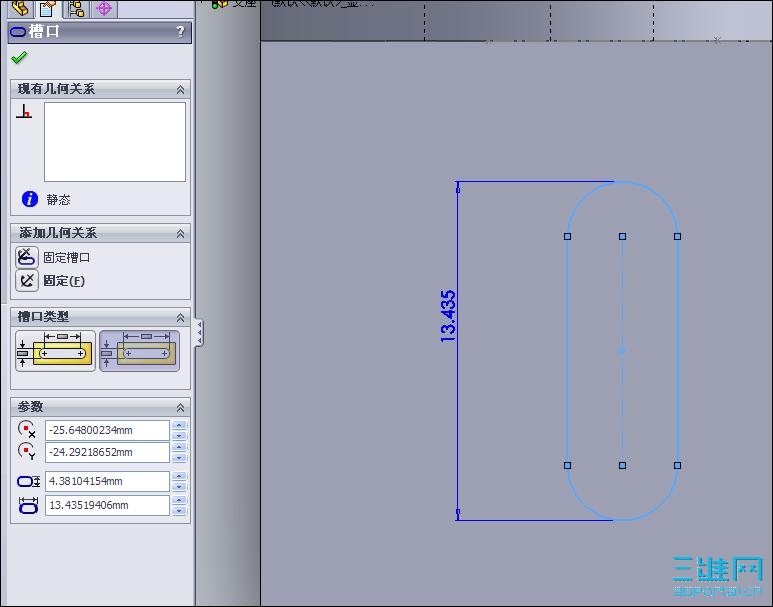Select 固定(F) relation label
This screenshot has width=773, height=607.
click(x=64, y=281)
